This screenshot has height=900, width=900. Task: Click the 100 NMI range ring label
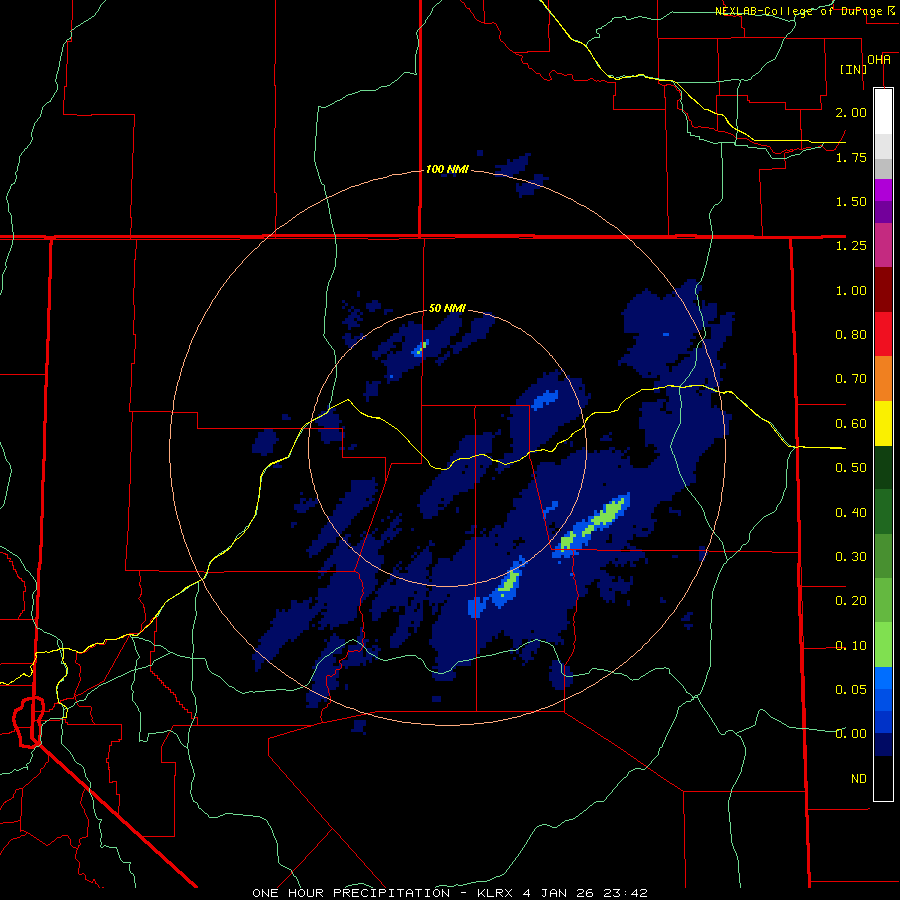(447, 169)
